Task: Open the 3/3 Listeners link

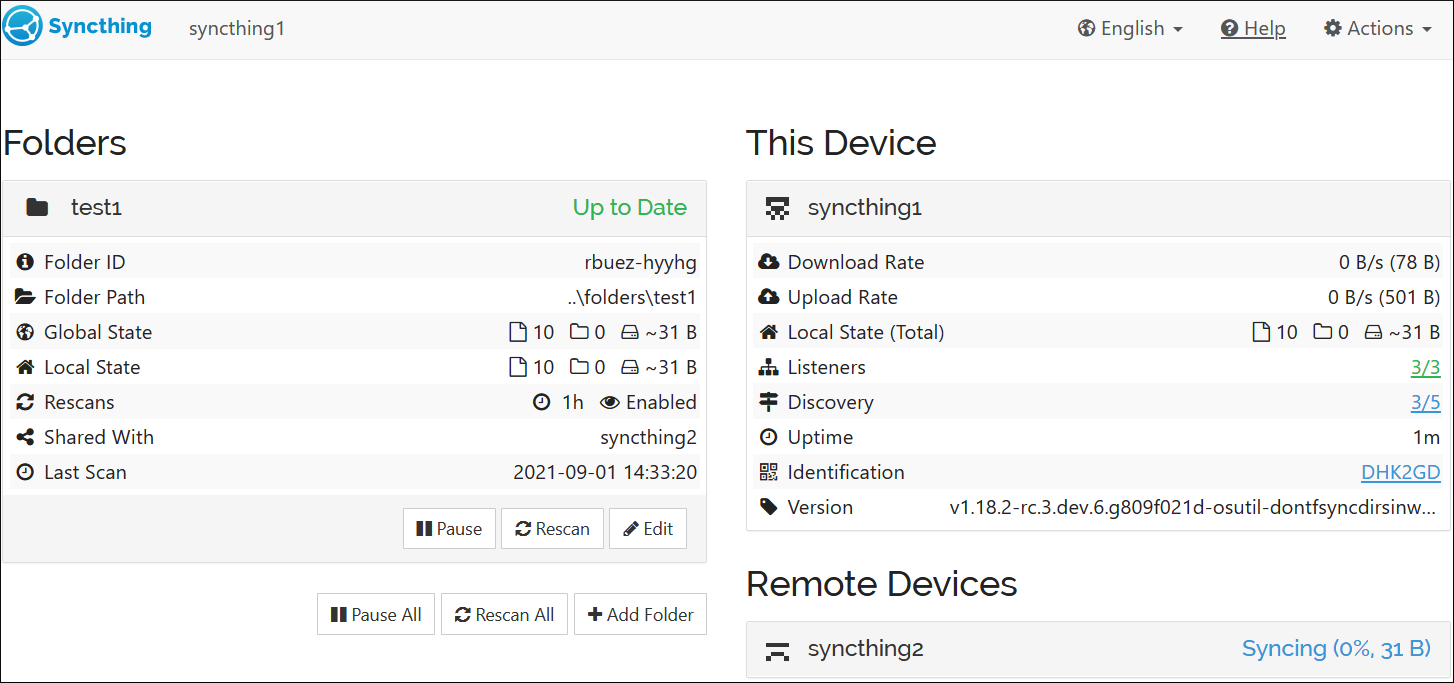Action: coord(1425,367)
